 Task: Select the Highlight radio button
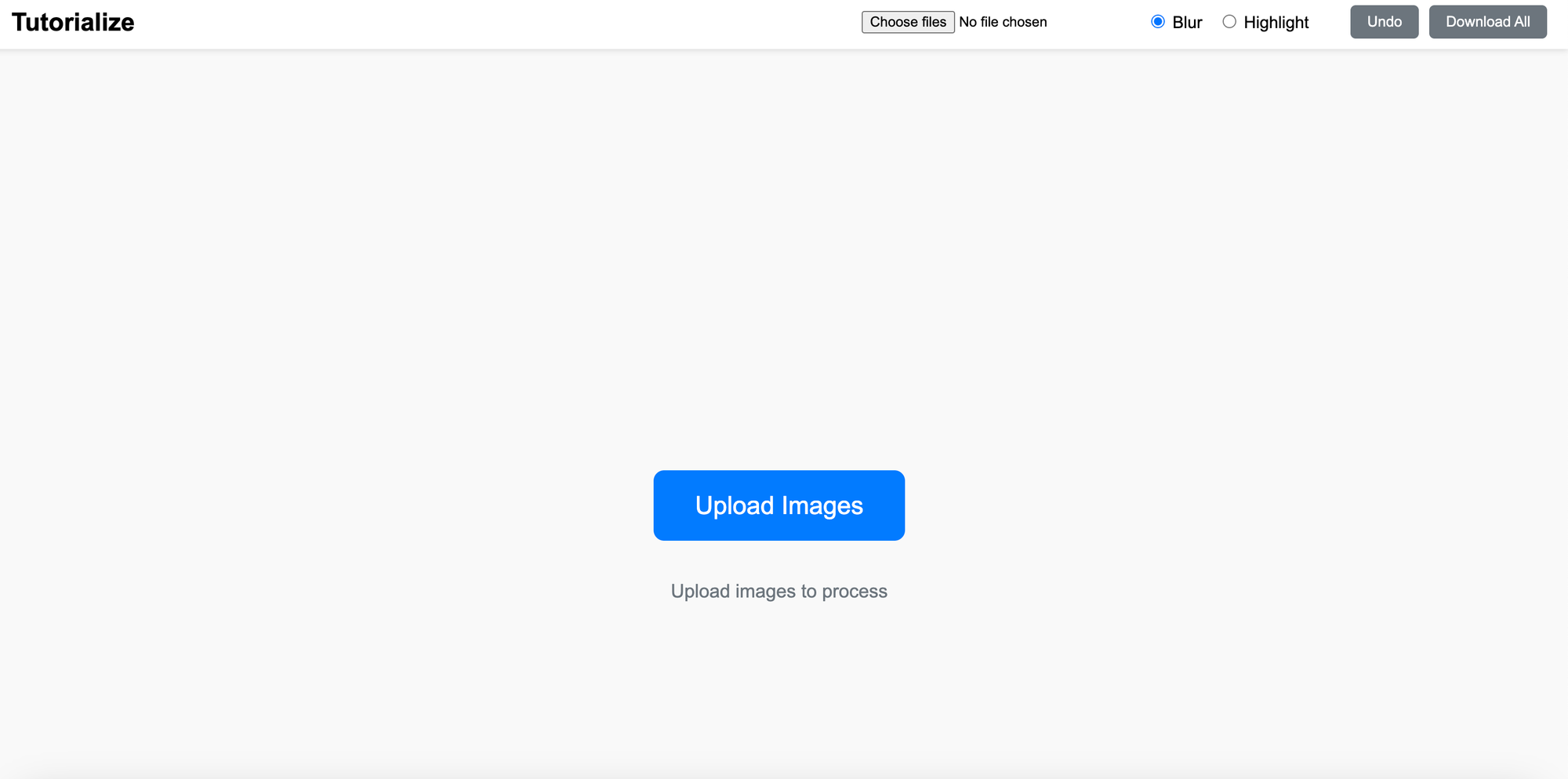(x=1229, y=21)
